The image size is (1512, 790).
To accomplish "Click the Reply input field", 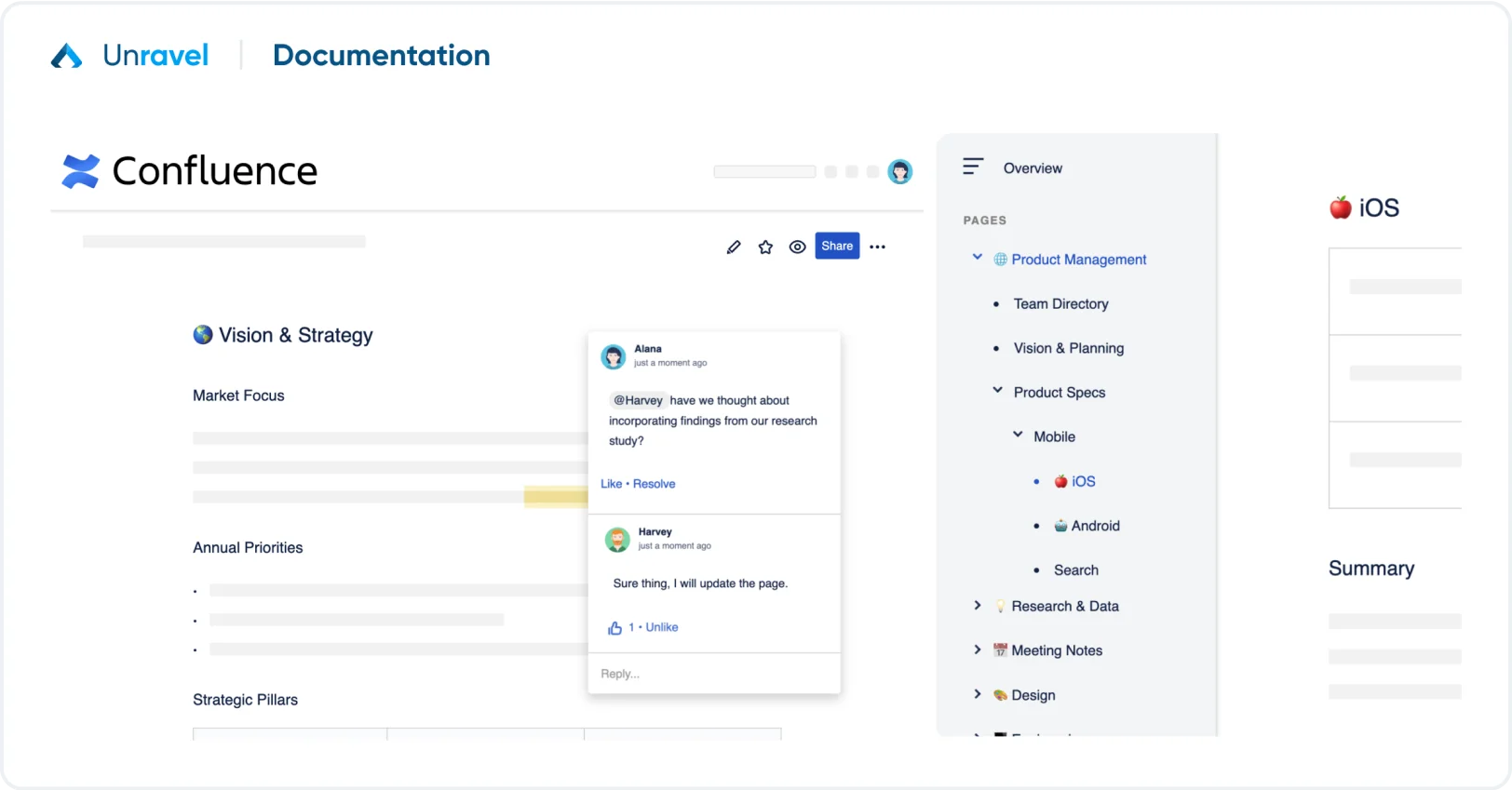I will tap(714, 674).
